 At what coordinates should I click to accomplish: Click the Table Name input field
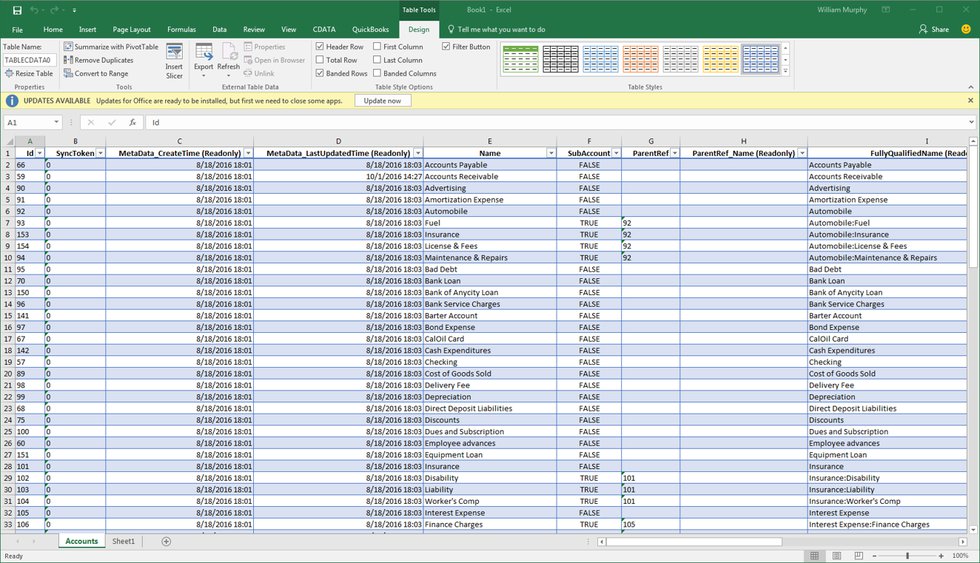[27, 60]
